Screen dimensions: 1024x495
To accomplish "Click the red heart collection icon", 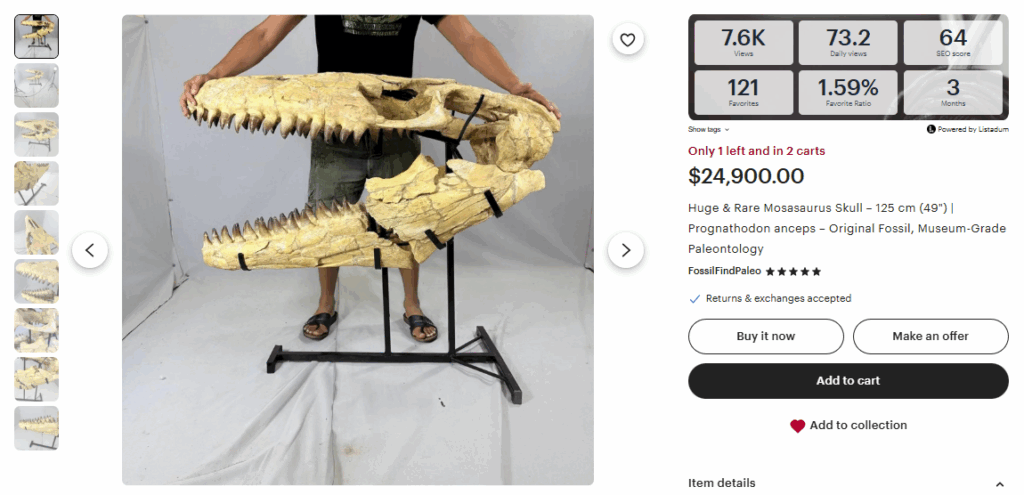I will (797, 426).
